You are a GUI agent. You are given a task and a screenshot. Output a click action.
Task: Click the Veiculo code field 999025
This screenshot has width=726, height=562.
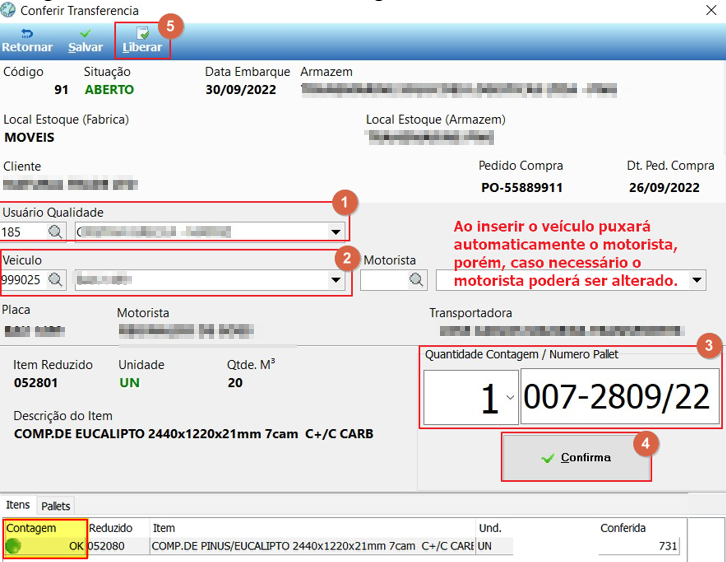click(x=24, y=280)
